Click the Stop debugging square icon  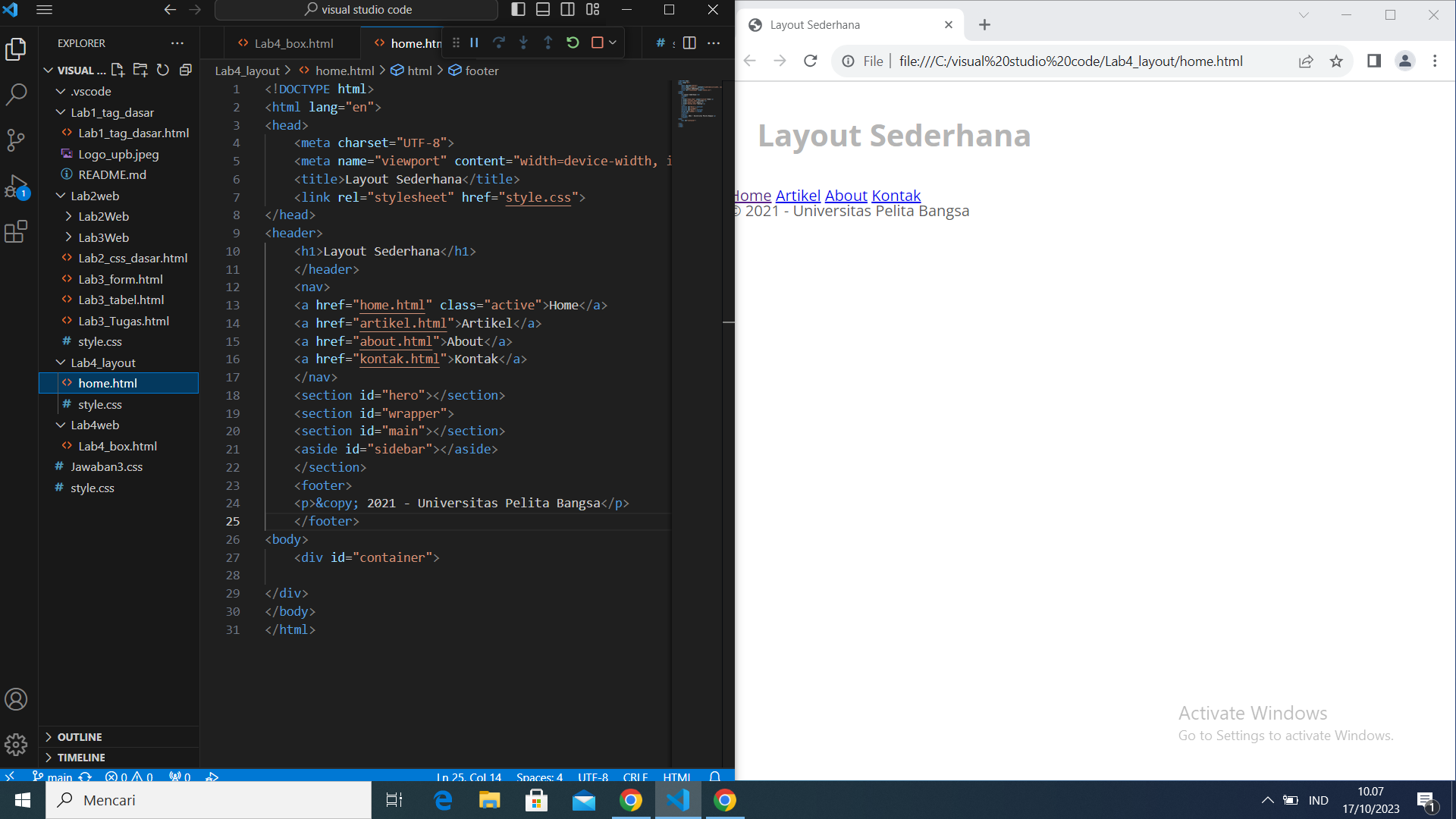(x=597, y=42)
